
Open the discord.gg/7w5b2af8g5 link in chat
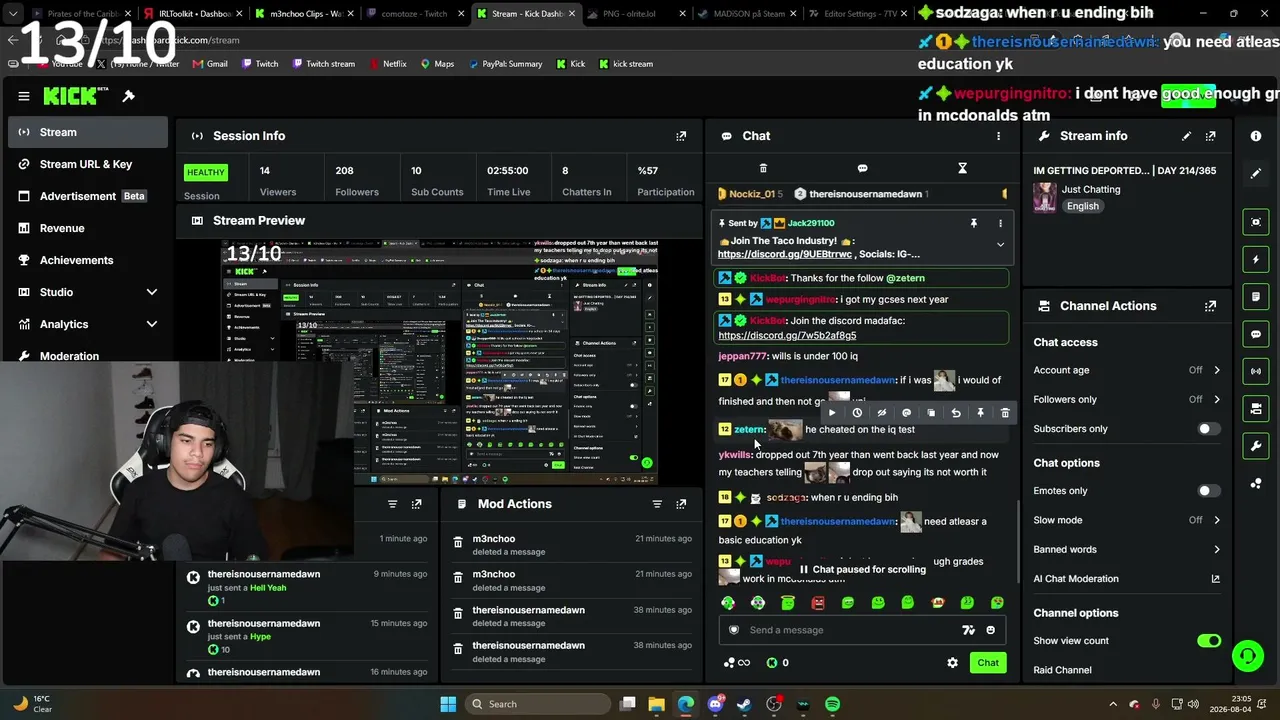(x=787, y=336)
